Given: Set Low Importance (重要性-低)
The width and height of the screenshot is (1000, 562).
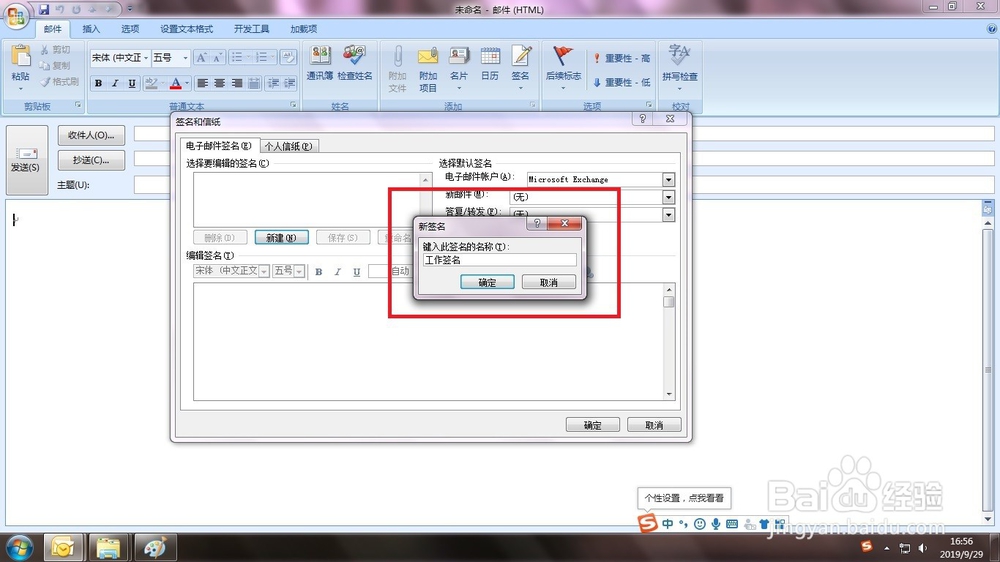Looking at the screenshot, I should pyautogui.click(x=622, y=82).
